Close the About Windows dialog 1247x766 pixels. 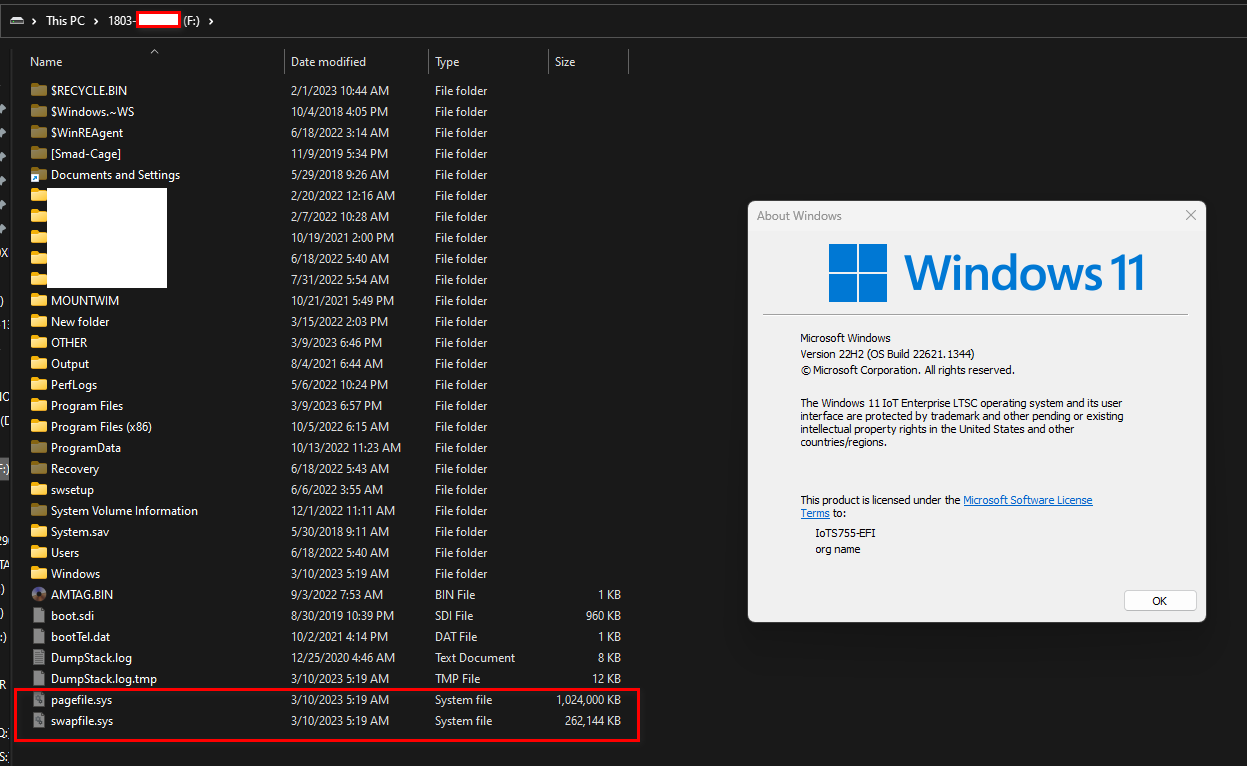coord(1190,215)
